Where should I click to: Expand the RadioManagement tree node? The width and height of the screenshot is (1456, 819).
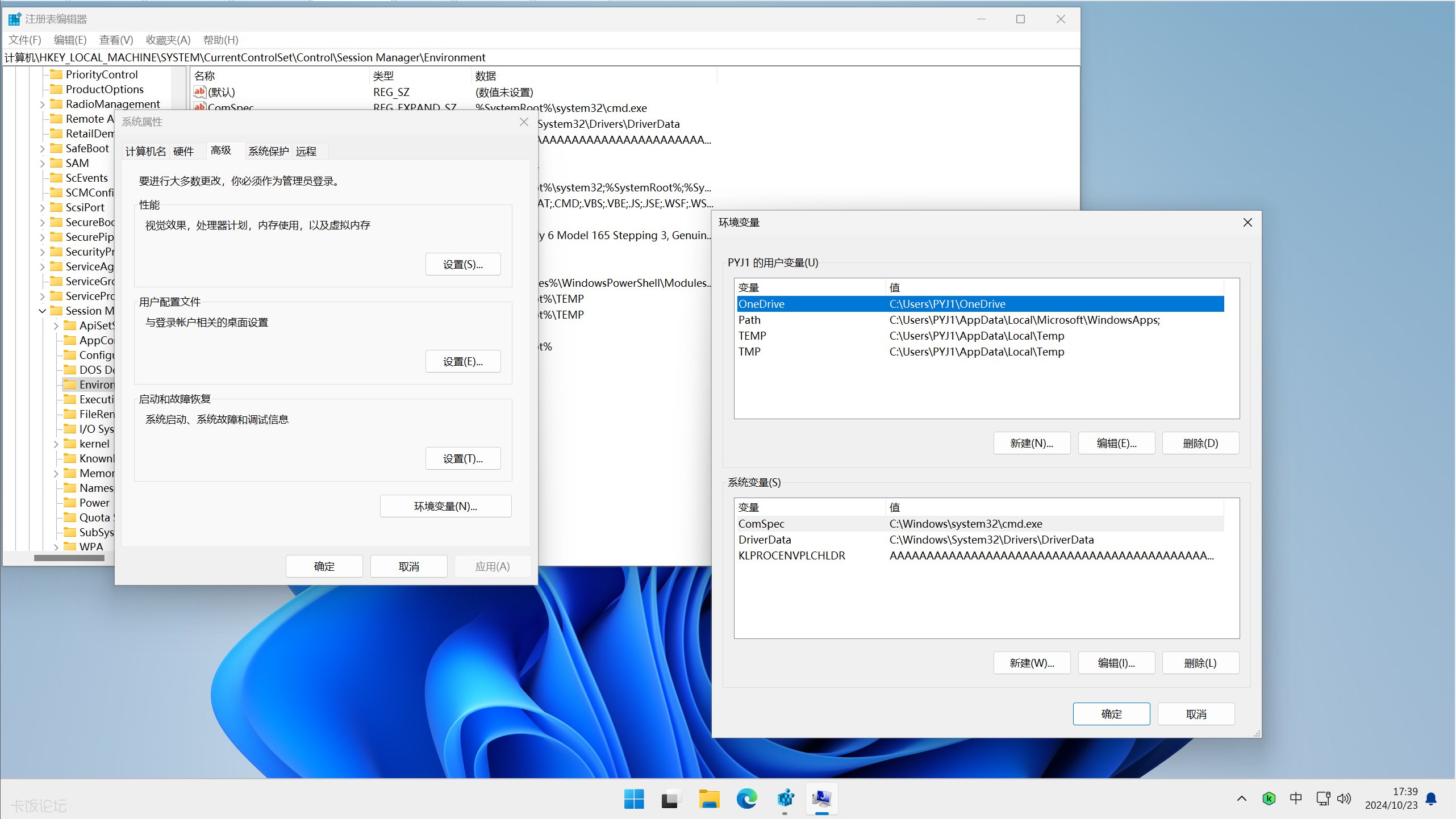42,105
